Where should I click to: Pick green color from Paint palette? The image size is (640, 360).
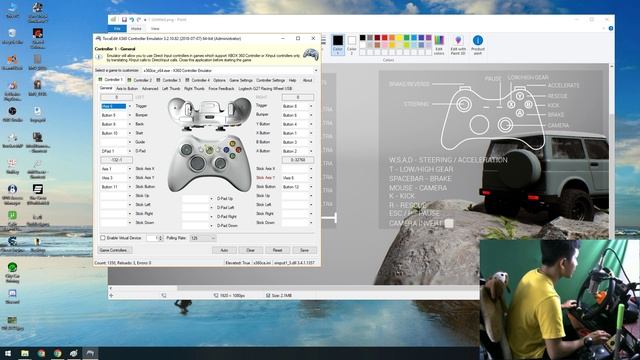(x=407, y=38)
